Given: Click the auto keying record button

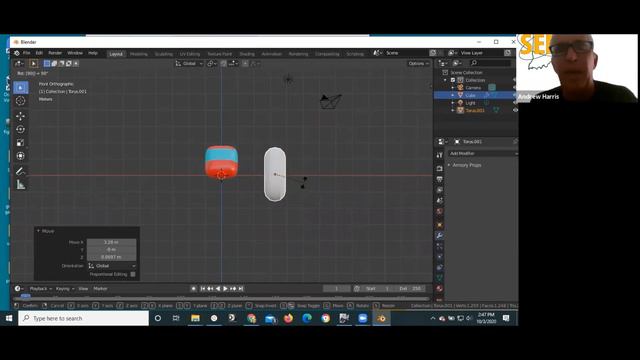Looking at the screenshot, I should (193, 289).
